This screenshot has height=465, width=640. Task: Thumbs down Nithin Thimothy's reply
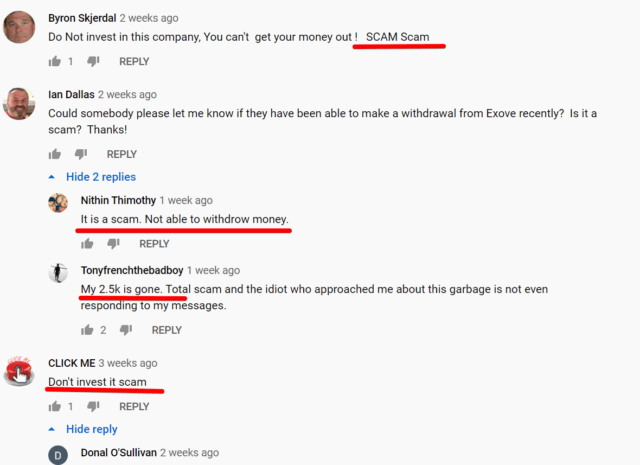point(113,244)
